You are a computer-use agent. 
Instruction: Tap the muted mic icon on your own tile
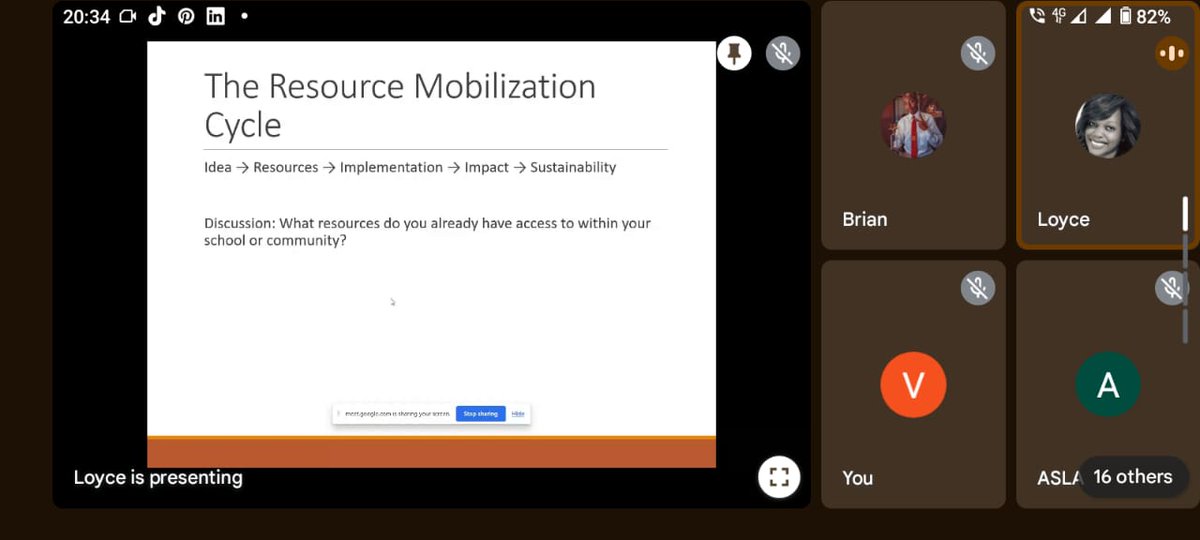click(977, 288)
